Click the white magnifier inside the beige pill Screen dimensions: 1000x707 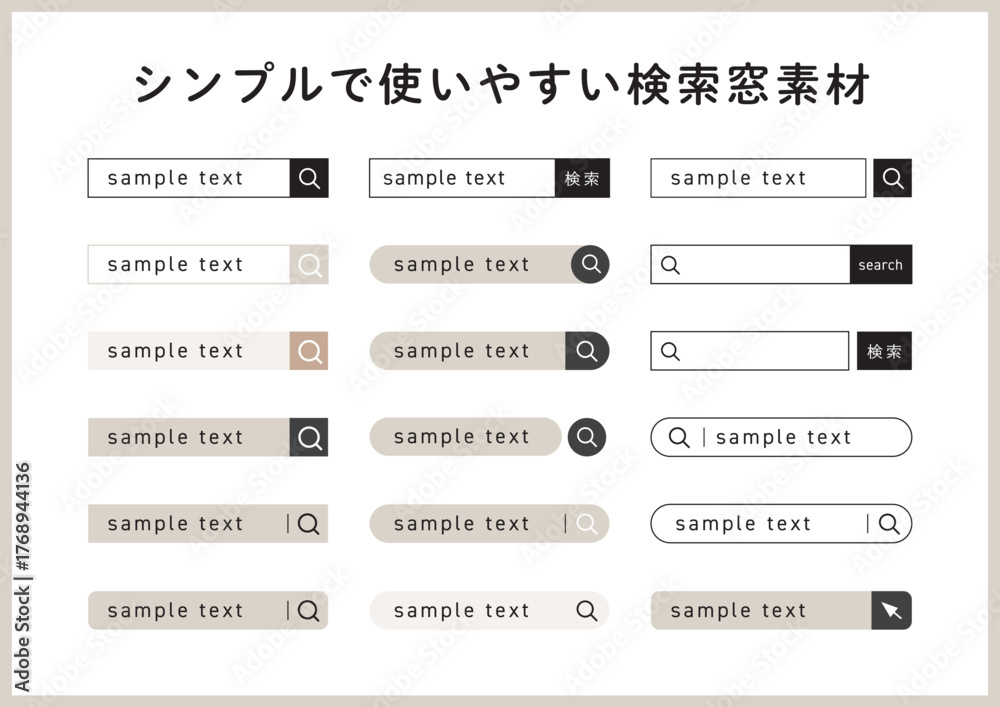click(x=586, y=523)
